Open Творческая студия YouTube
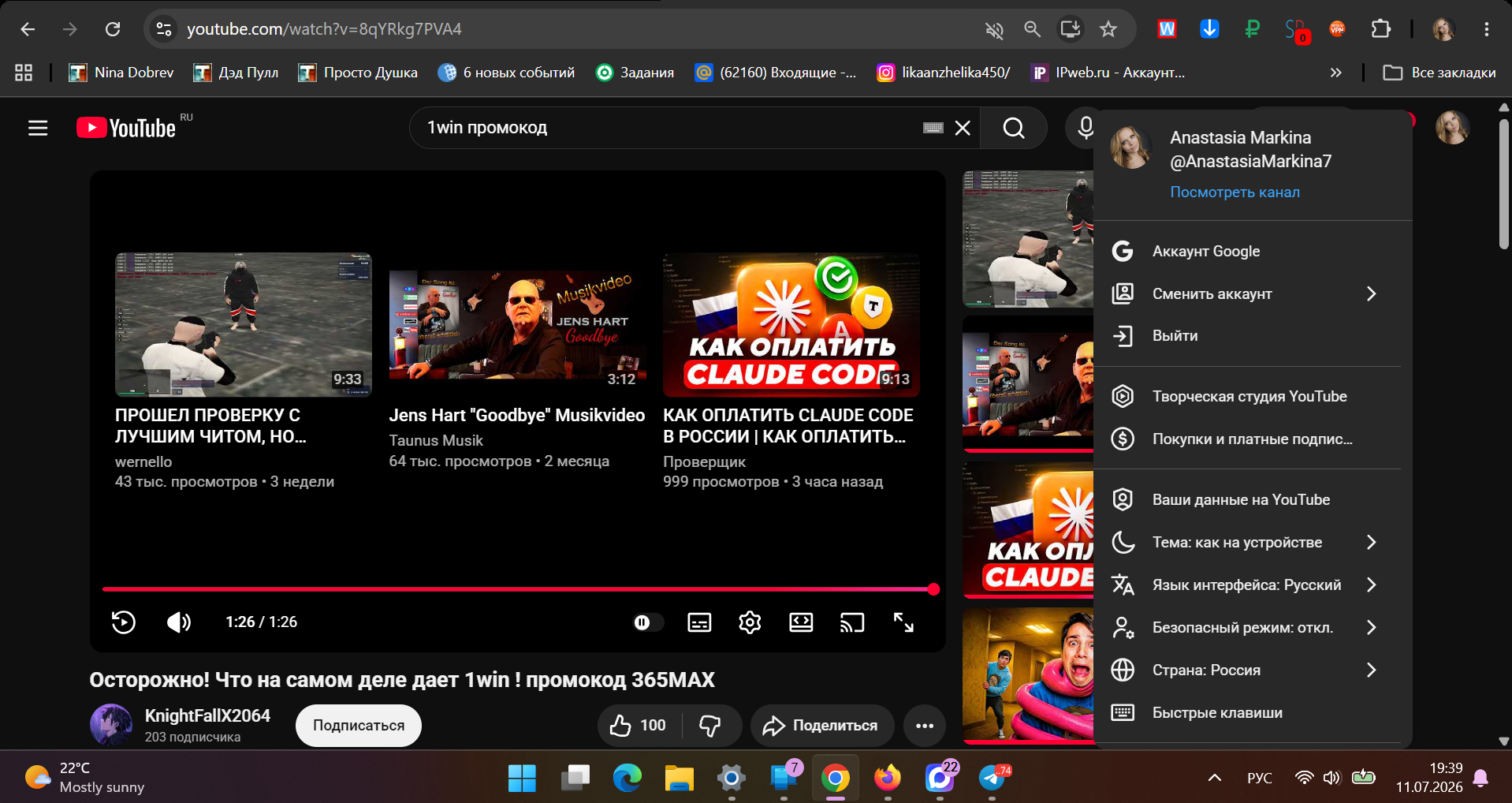This screenshot has height=803, width=1512. [x=1253, y=396]
